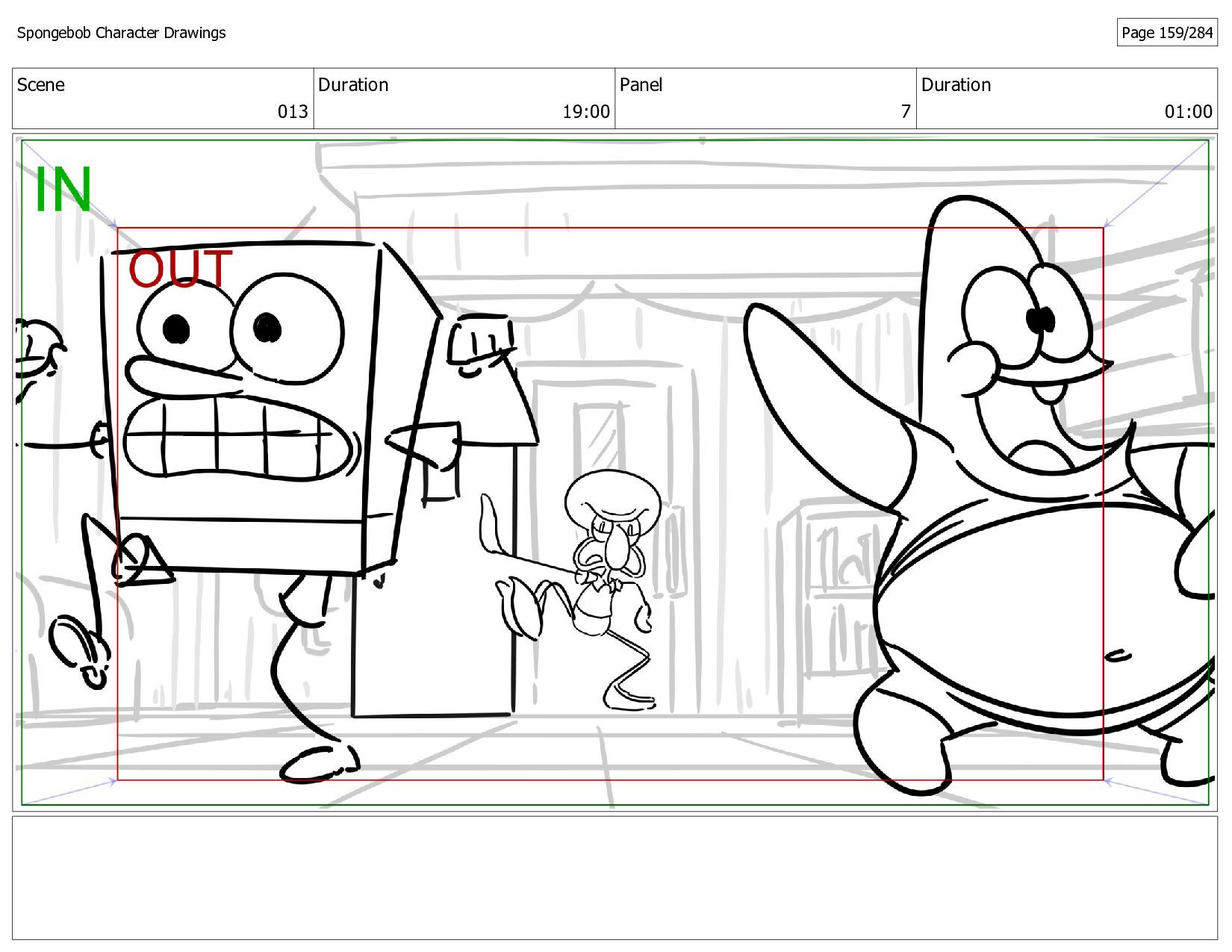Click the 'Duration' label next to Panel
The height and width of the screenshot is (952, 1232).
point(956,85)
